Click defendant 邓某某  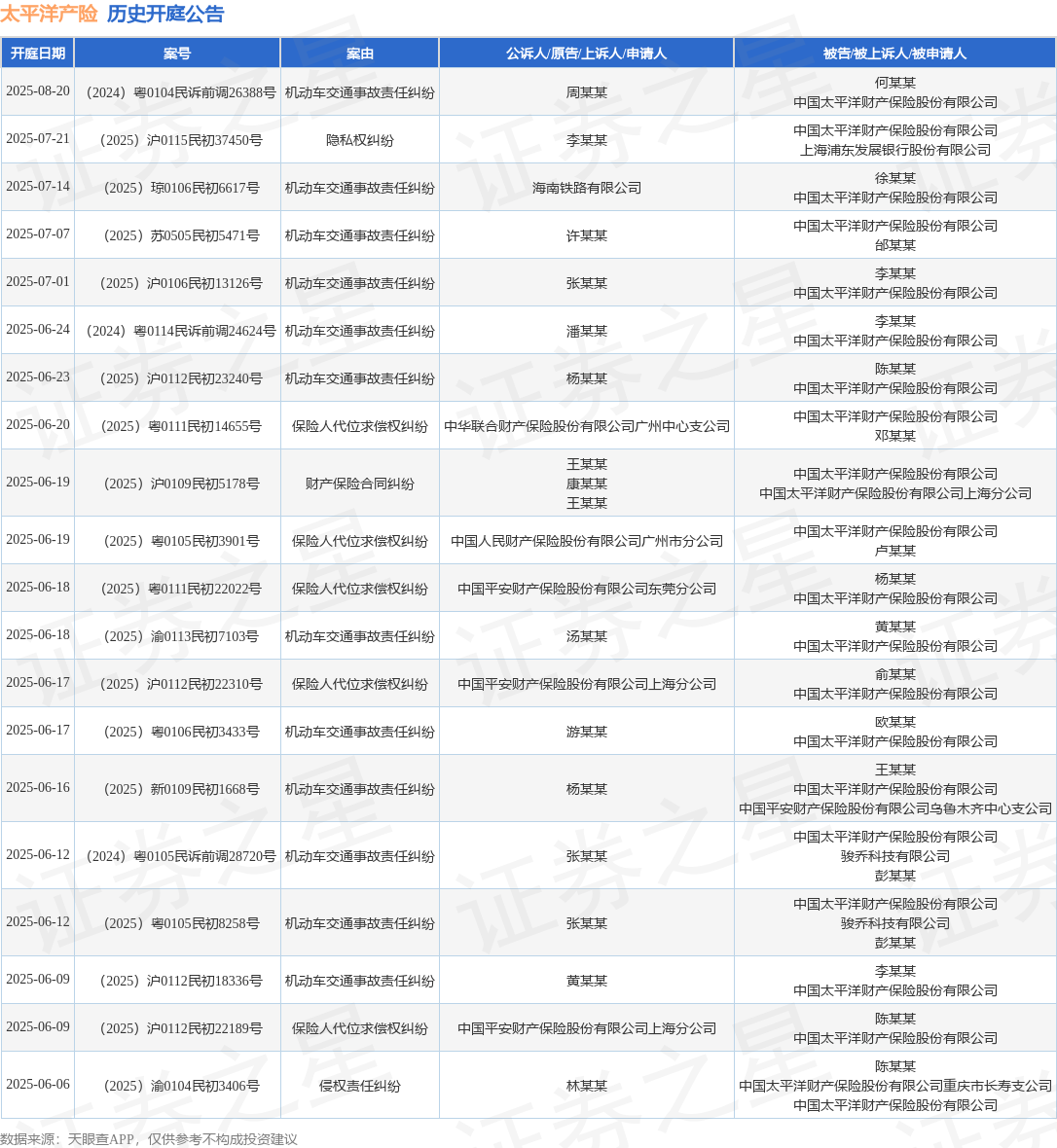[x=895, y=436]
